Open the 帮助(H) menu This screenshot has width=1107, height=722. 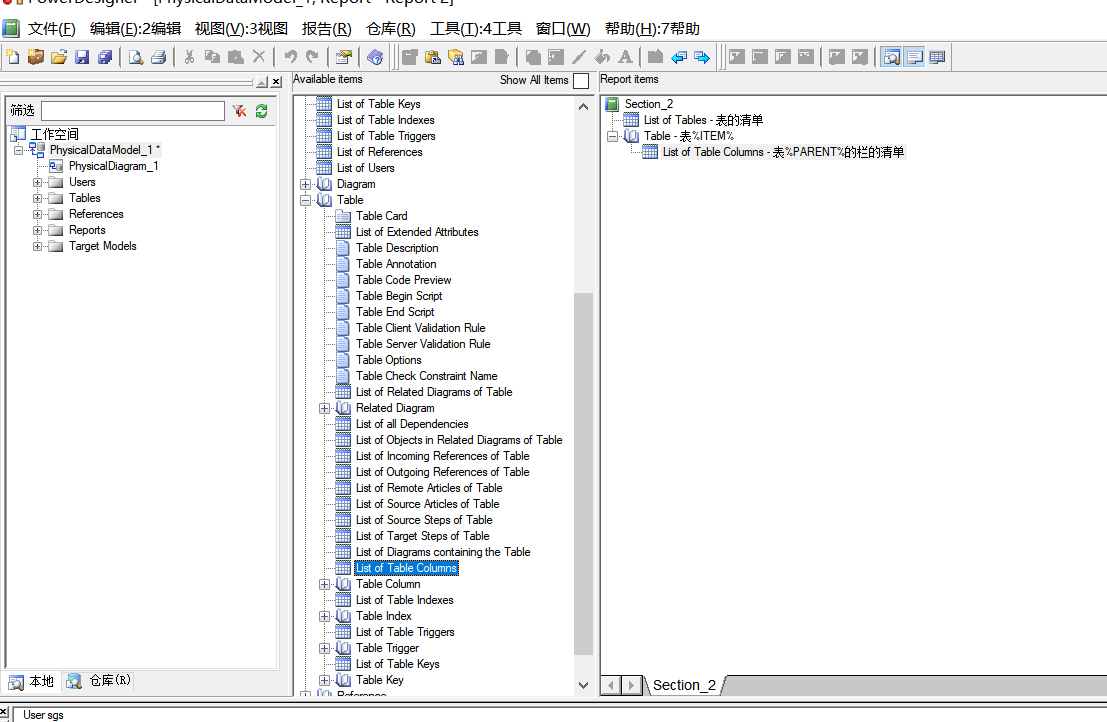pos(652,29)
